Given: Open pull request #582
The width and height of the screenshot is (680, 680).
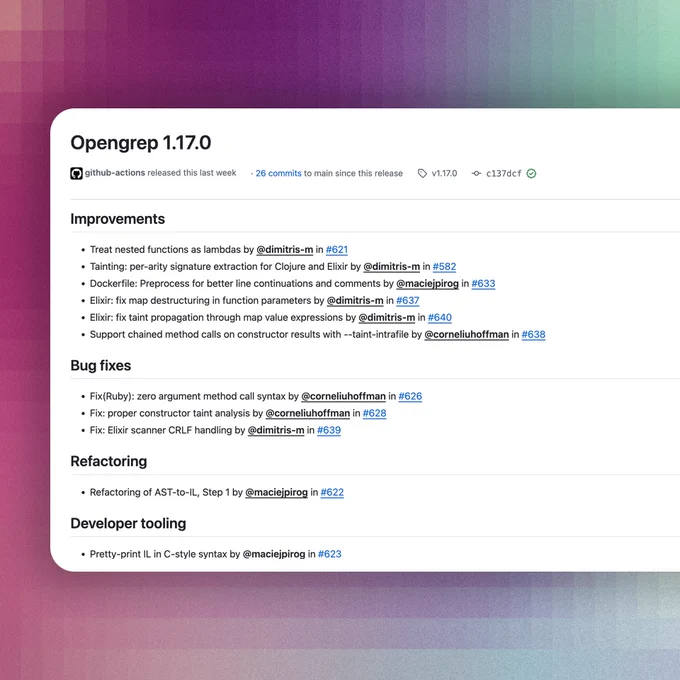Looking at the screenshot, I should (x=445, y=266).
